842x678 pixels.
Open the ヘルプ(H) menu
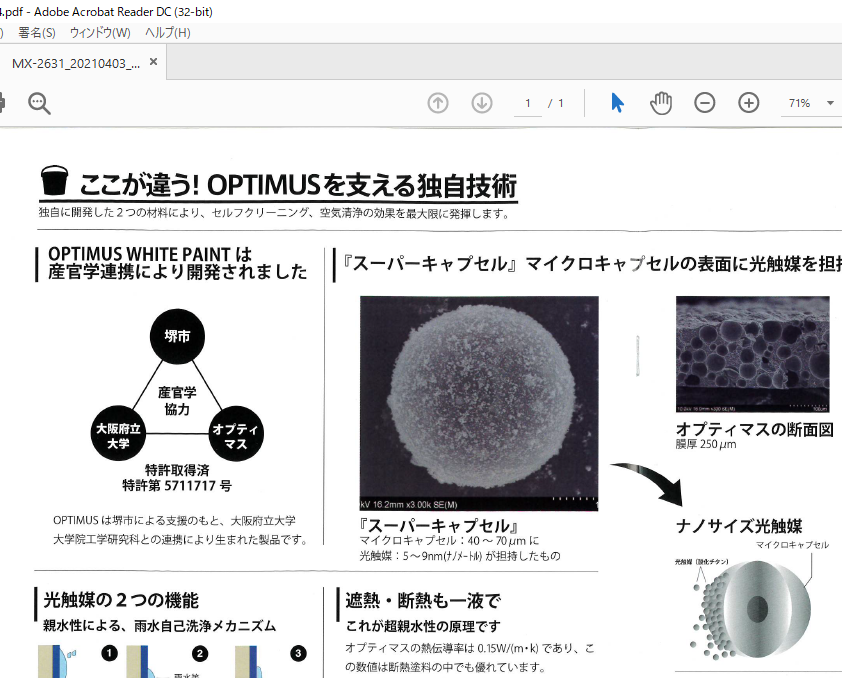pyautogui.click(x=168, y=33)
